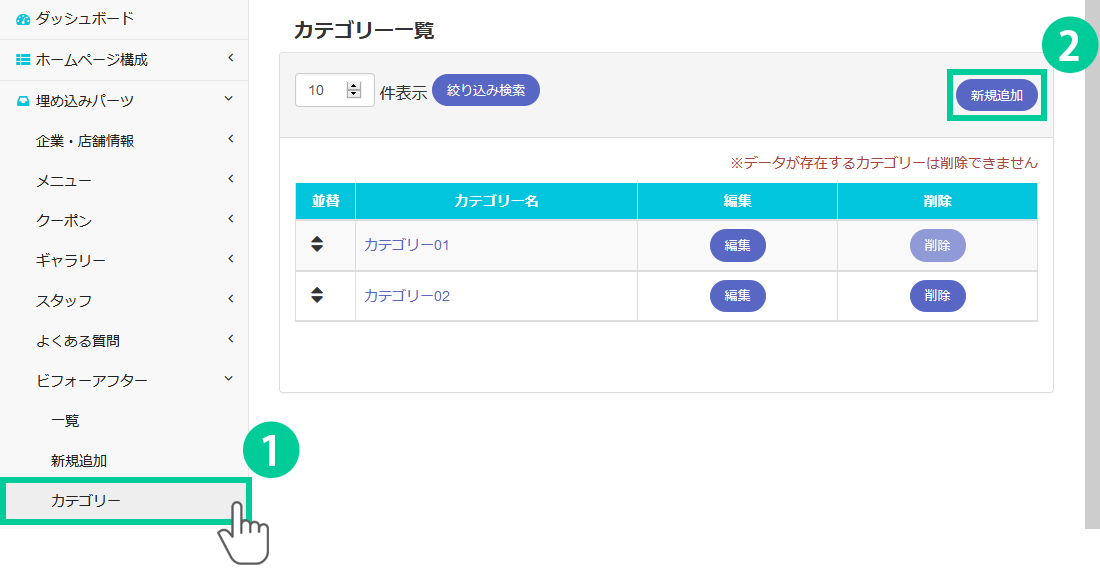Click the ホームページ構成 list icon
This screenshot has height=573, width=1100.
[x=24, y=60]
